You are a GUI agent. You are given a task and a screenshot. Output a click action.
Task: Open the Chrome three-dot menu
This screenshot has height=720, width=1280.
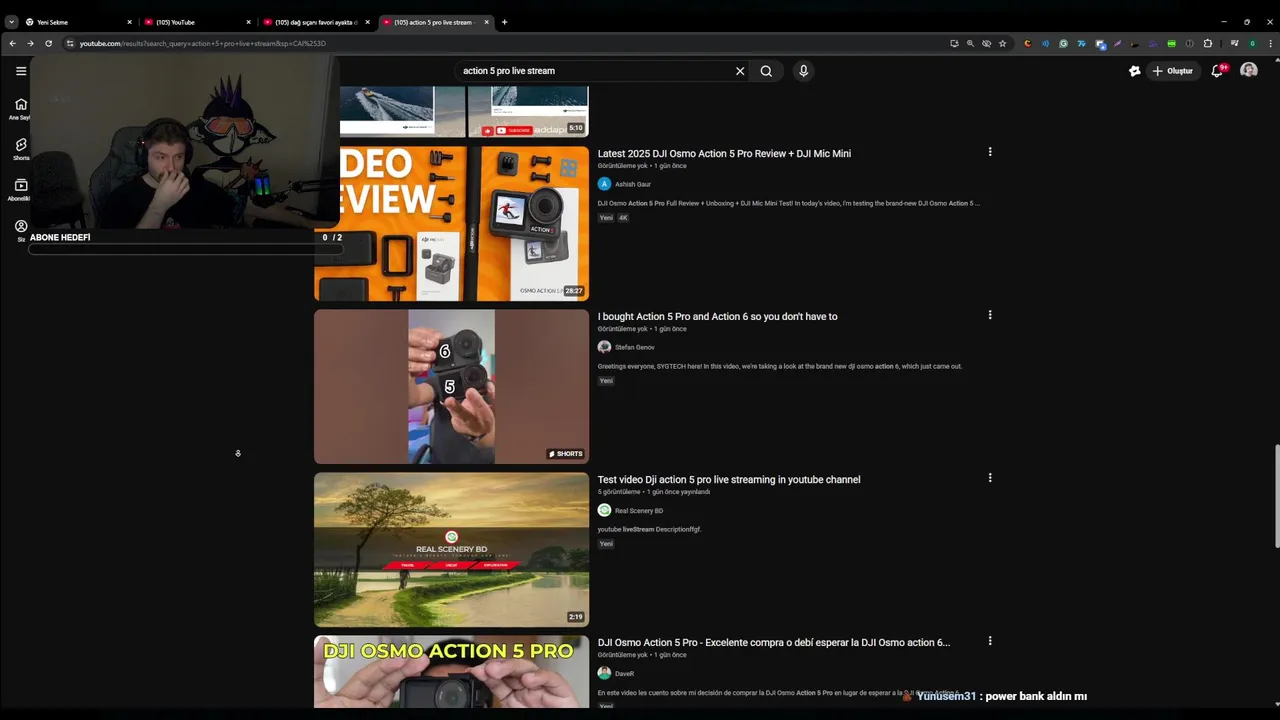(1268, 43)
